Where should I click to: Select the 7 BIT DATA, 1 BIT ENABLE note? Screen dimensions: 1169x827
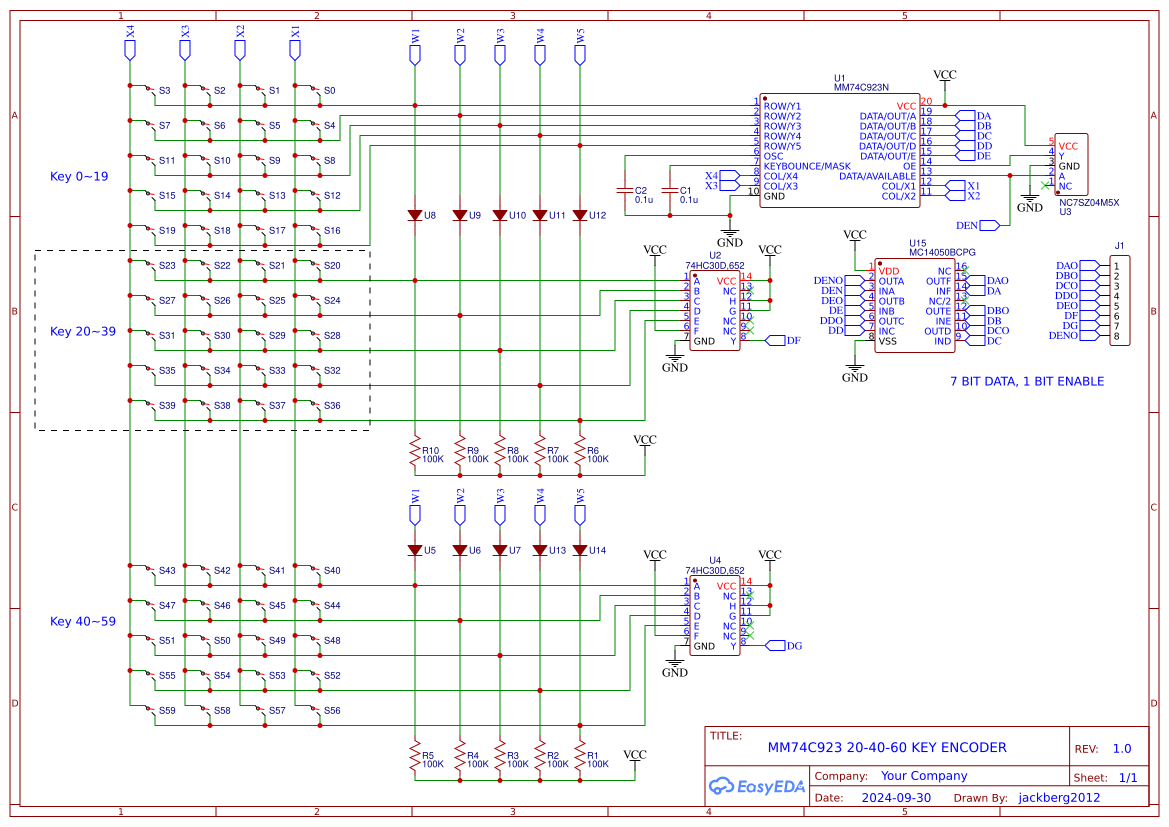pyautogui.click(x=1028, y=381)
